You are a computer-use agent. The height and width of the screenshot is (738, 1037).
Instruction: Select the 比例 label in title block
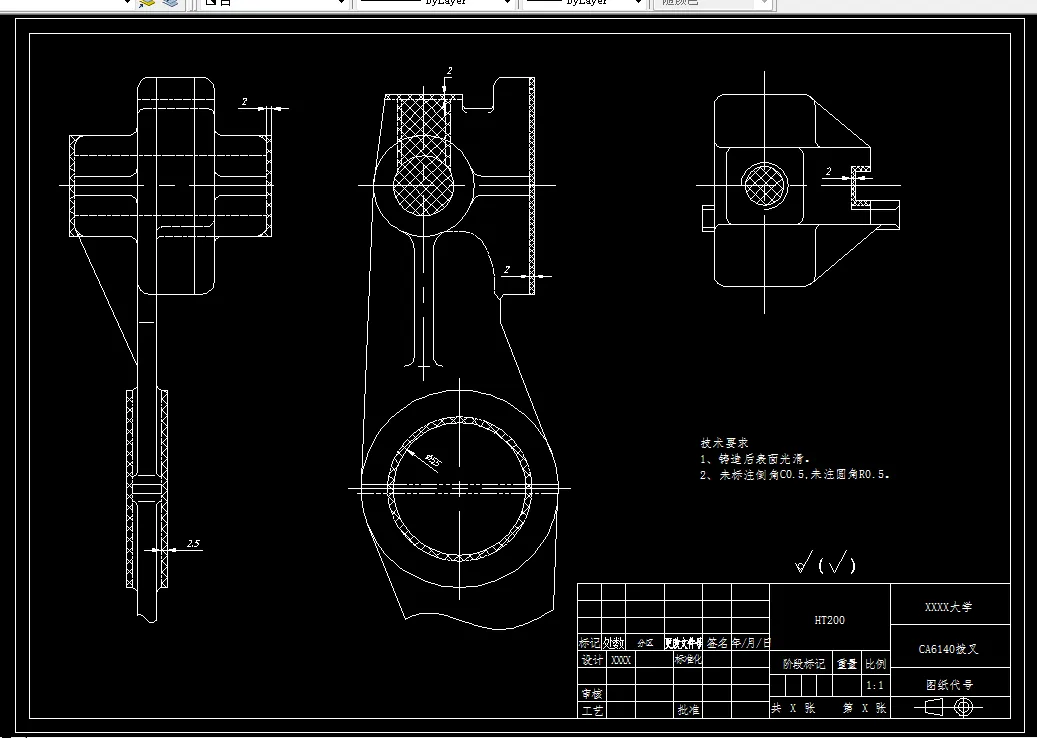(x=876, y=663)
